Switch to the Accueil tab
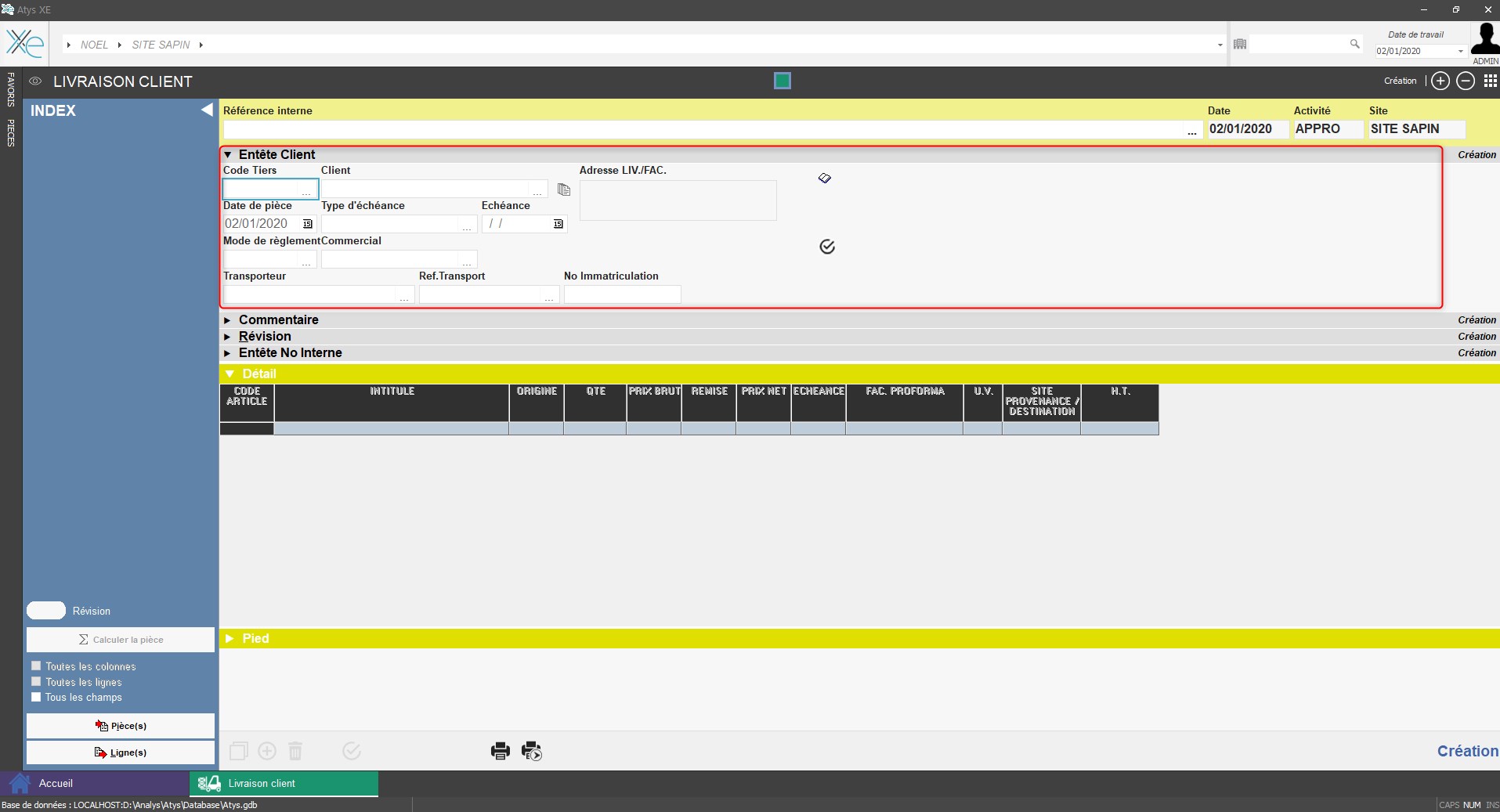Image resolution: width=1500 pixels, height=812 pixels. click(x=55, y=783)
